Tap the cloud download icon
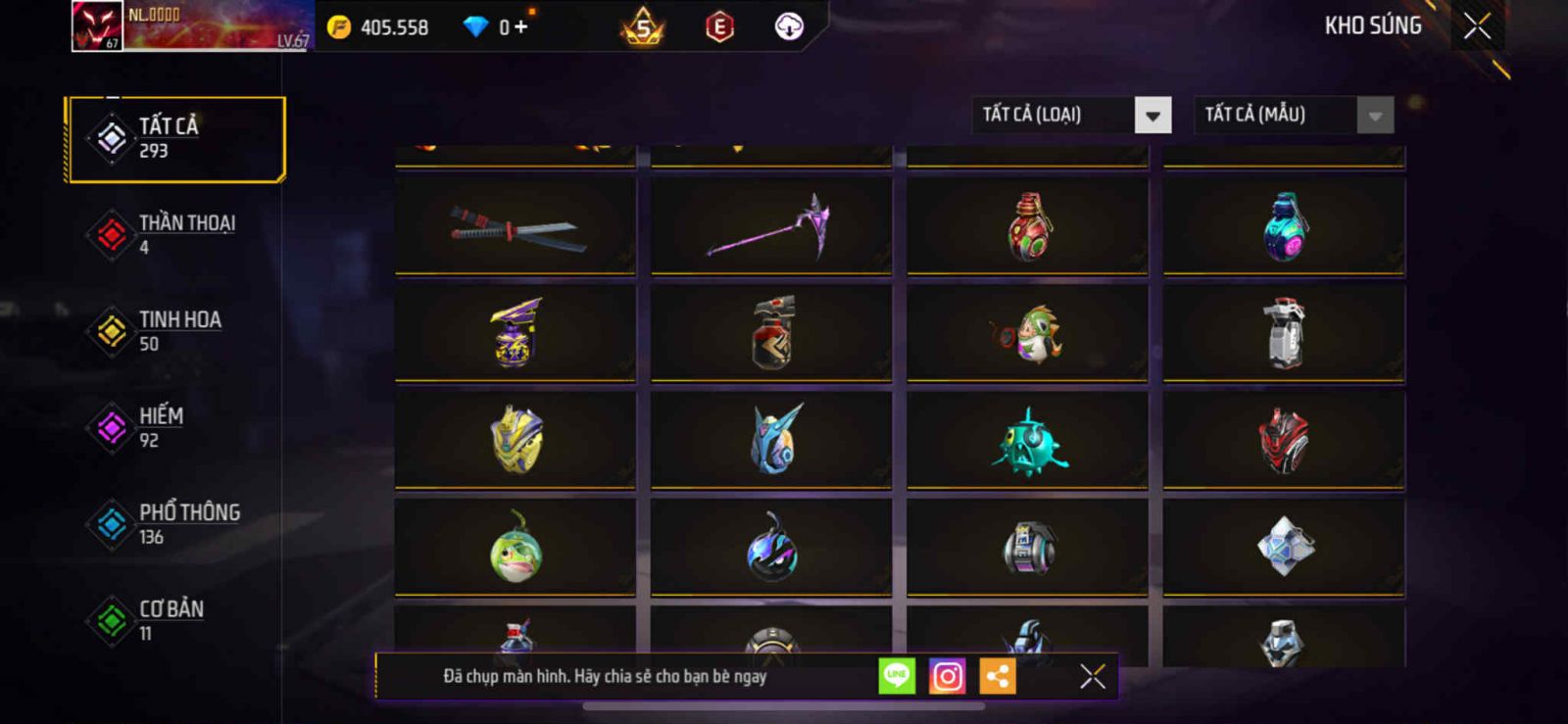This screenshot has height=724, width=1568. click(x=789, y=26)
